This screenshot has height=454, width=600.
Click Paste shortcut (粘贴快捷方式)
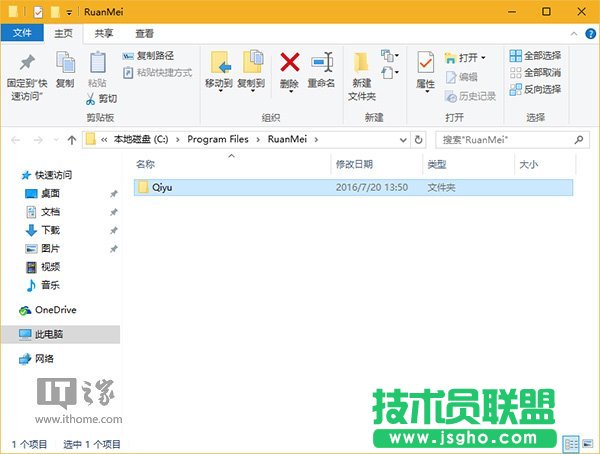157,72
